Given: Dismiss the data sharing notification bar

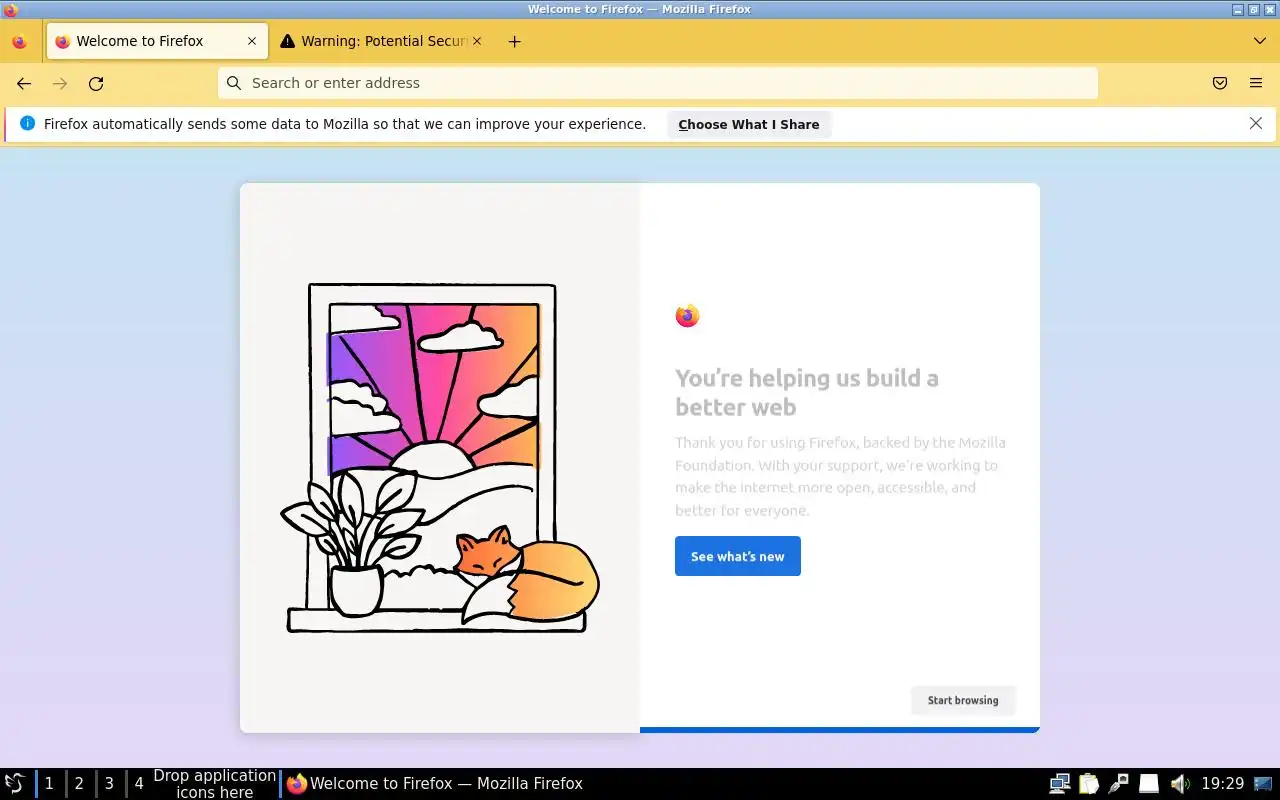Looking at the screenshot, I should (1256, 123).
